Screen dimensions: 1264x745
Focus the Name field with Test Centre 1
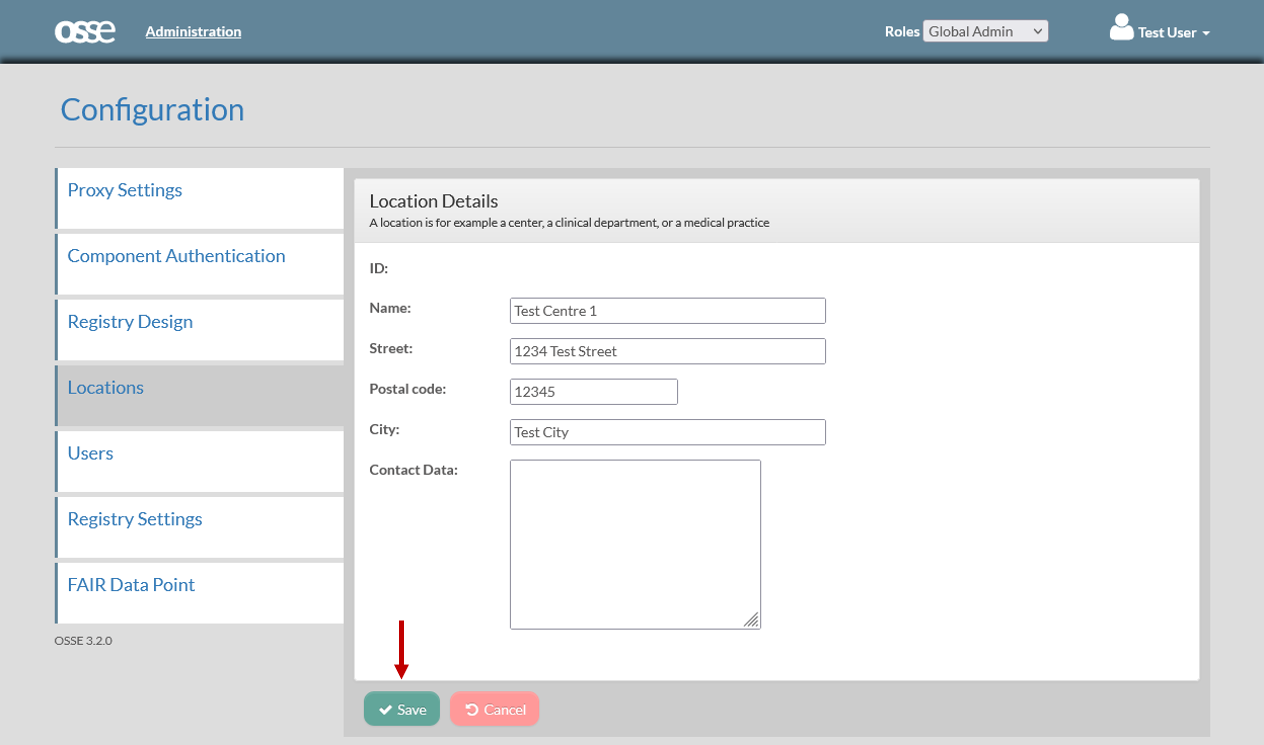pos(668,311)
